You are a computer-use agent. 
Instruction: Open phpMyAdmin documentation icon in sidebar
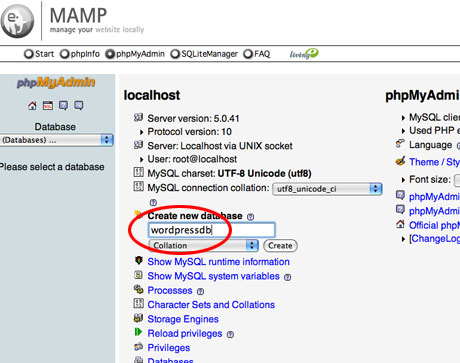[x=63, y=106]
